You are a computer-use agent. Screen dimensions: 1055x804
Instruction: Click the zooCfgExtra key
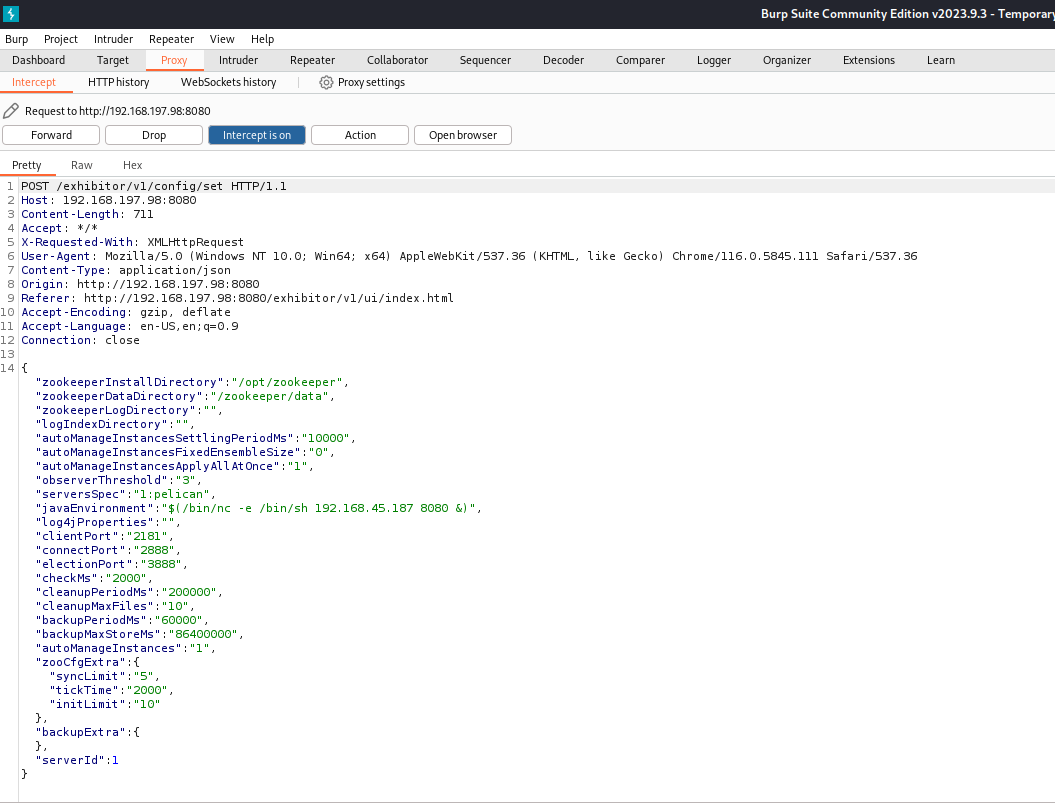coord(80,662)
